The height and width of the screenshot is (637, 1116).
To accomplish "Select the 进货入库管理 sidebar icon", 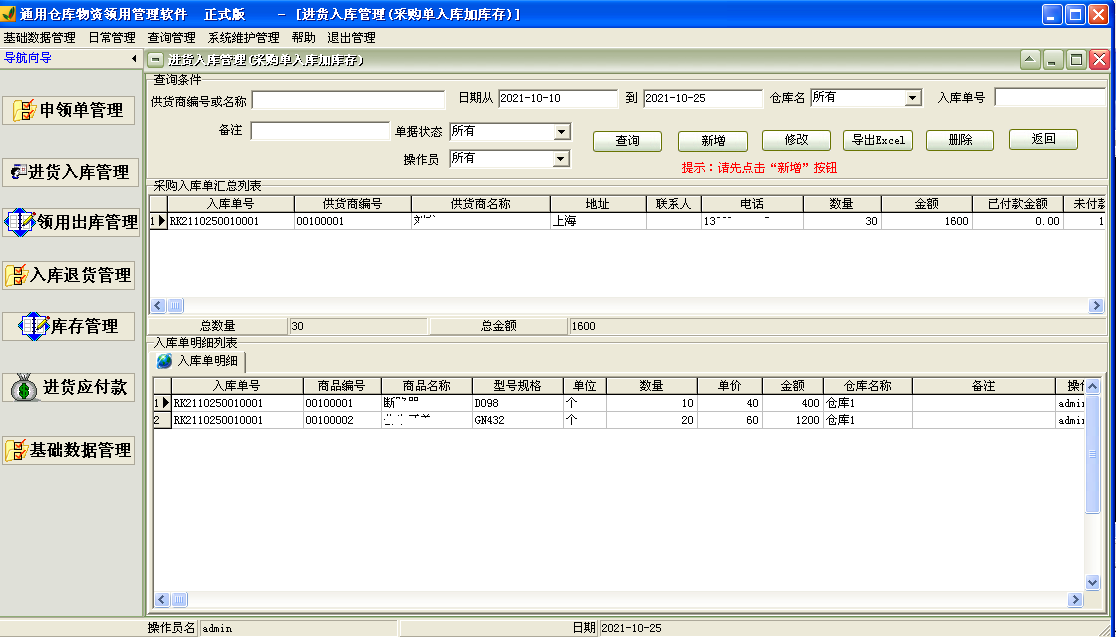I will 69,173.
